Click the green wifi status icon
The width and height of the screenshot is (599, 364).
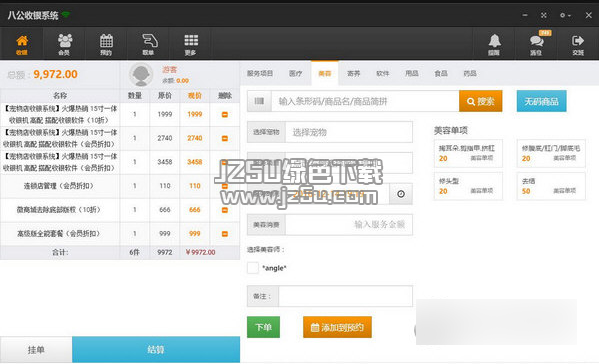pyautogui.click(x=66, y=15)
